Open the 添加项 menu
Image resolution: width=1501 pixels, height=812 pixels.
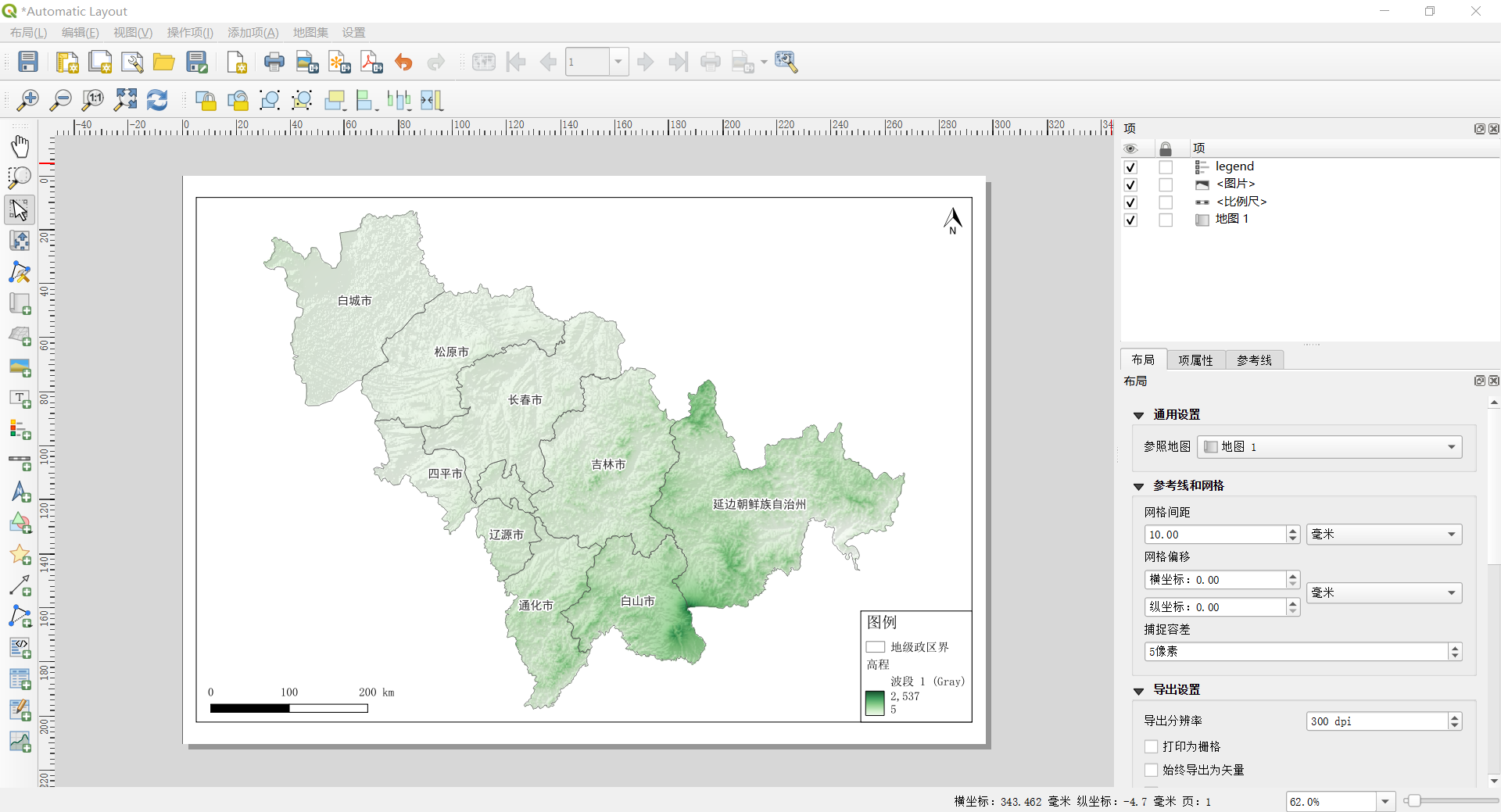(x=253, y=32)
